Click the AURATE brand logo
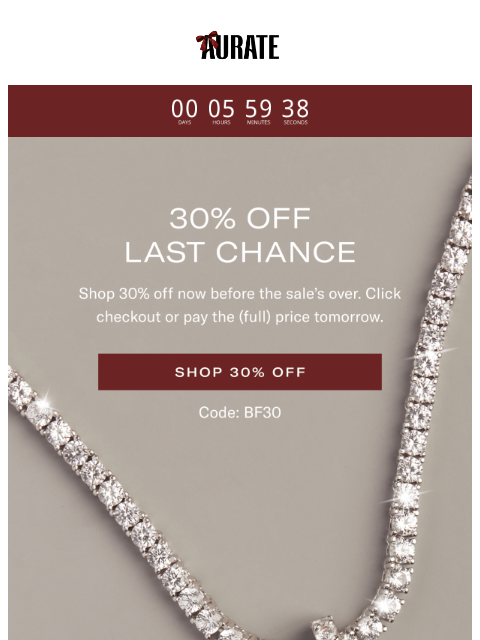The image size is (480, 640). 238,45
